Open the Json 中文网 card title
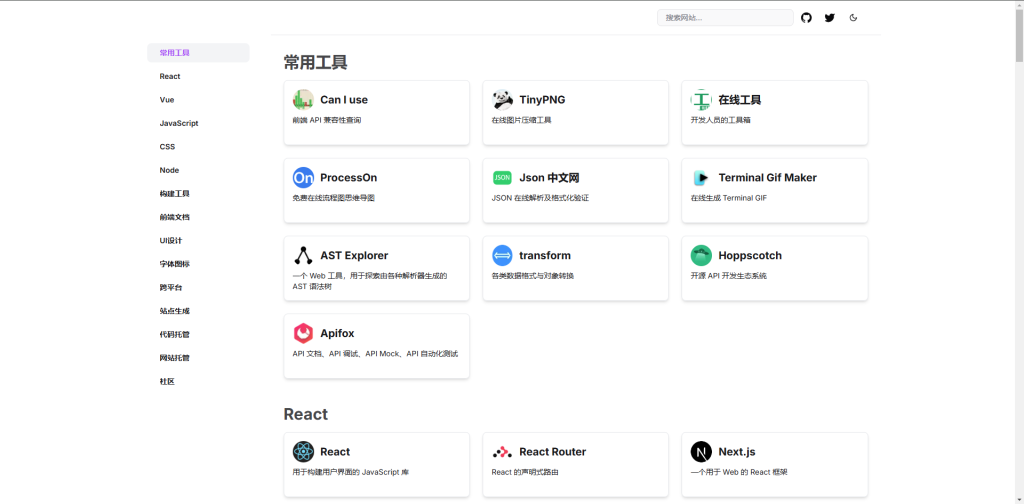Image resolution: width=1024 pixels, height=504 pixels. click(x=549, y=178)
